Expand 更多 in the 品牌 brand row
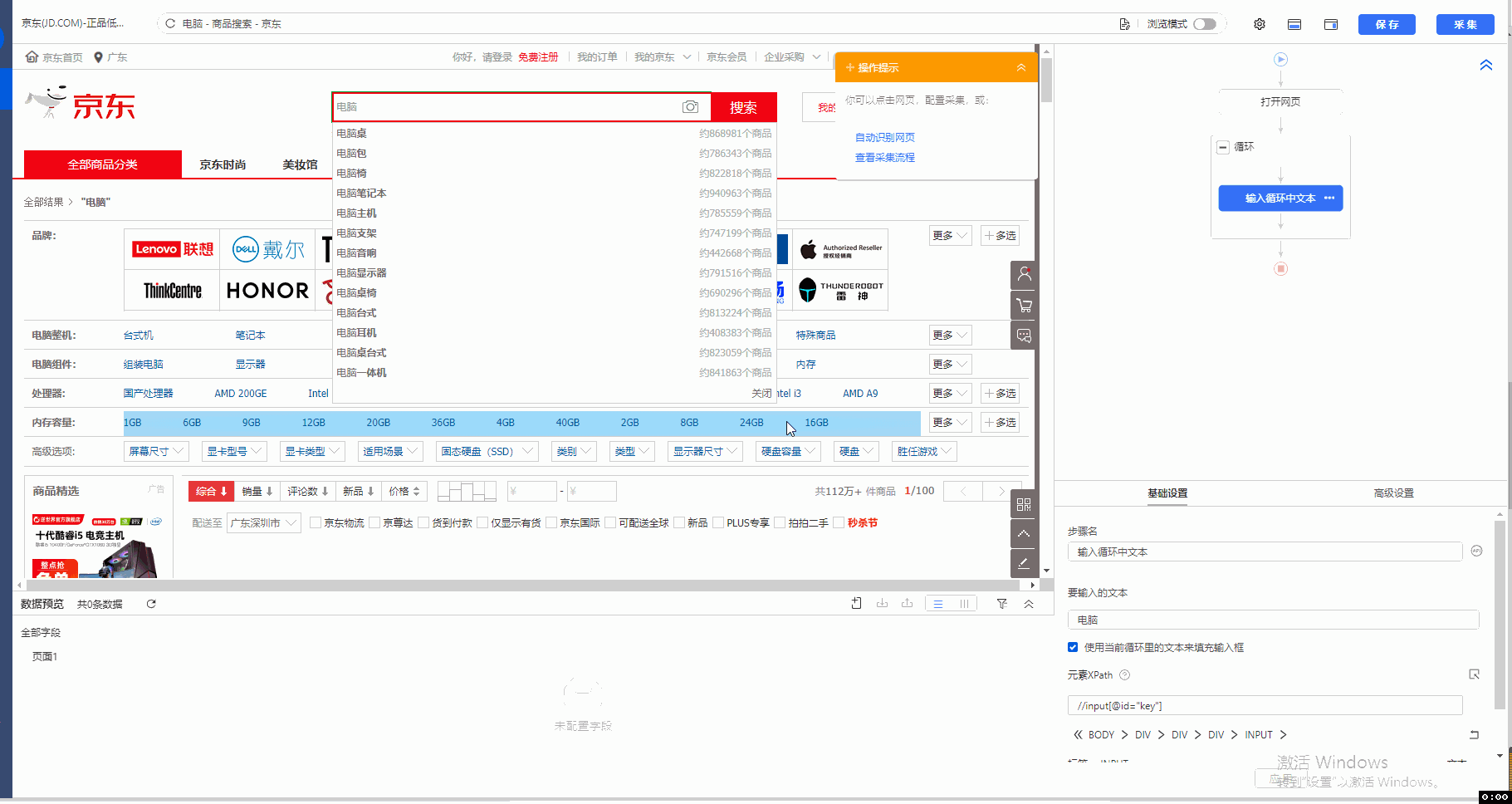 point(950,236)
